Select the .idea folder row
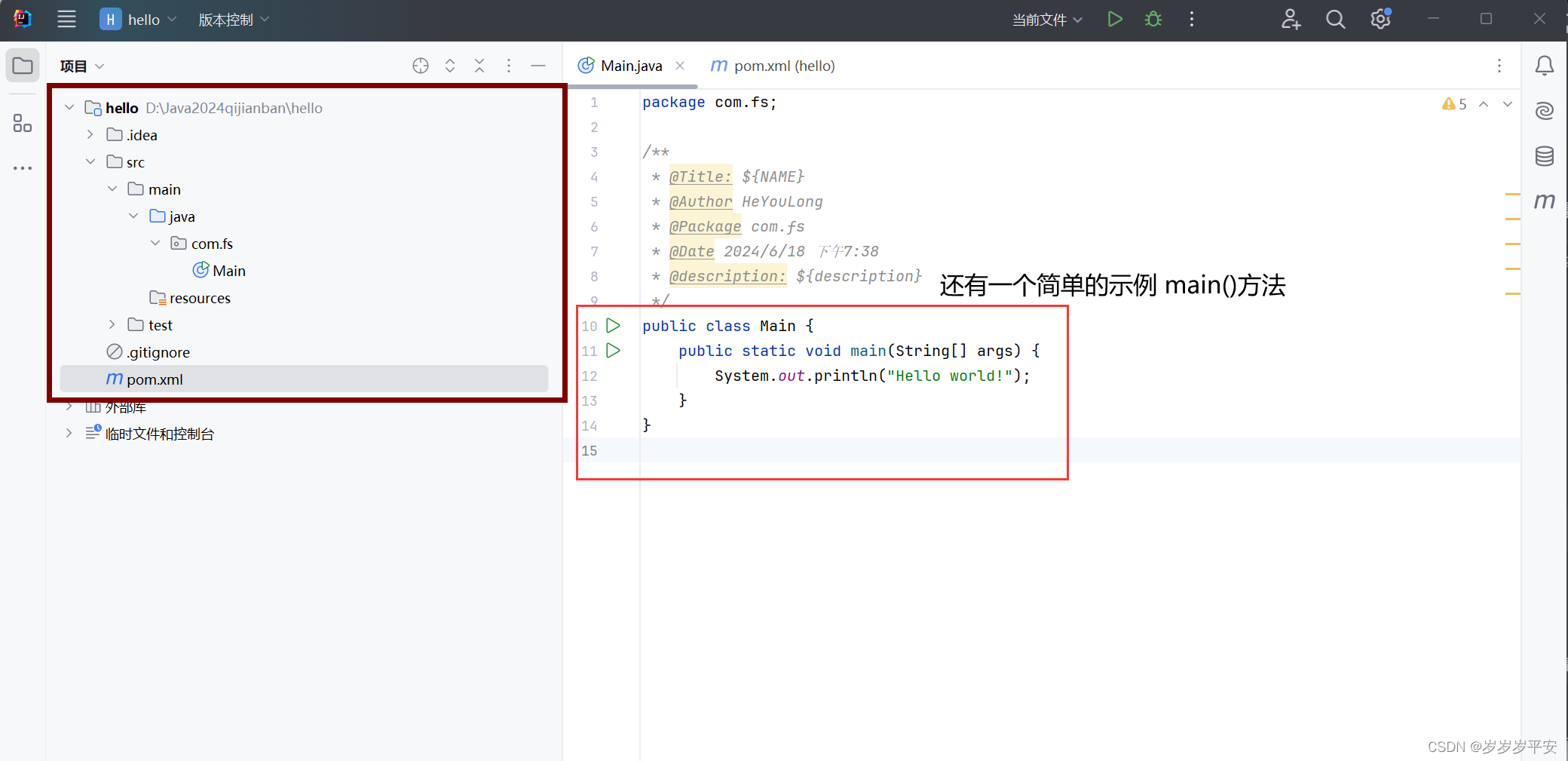 (x=304, y=134)
